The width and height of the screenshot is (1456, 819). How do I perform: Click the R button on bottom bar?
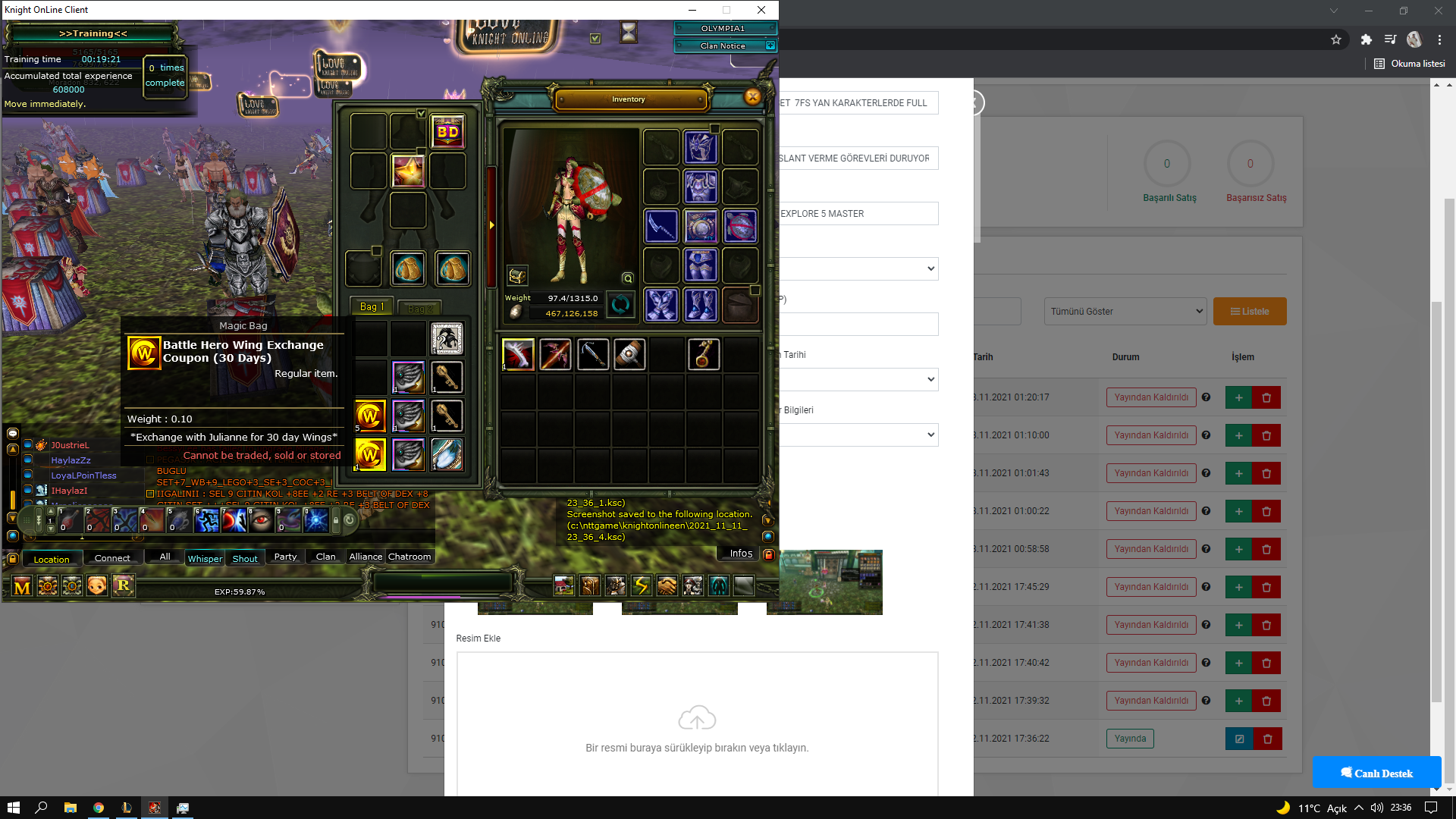[x=123, y=585]
